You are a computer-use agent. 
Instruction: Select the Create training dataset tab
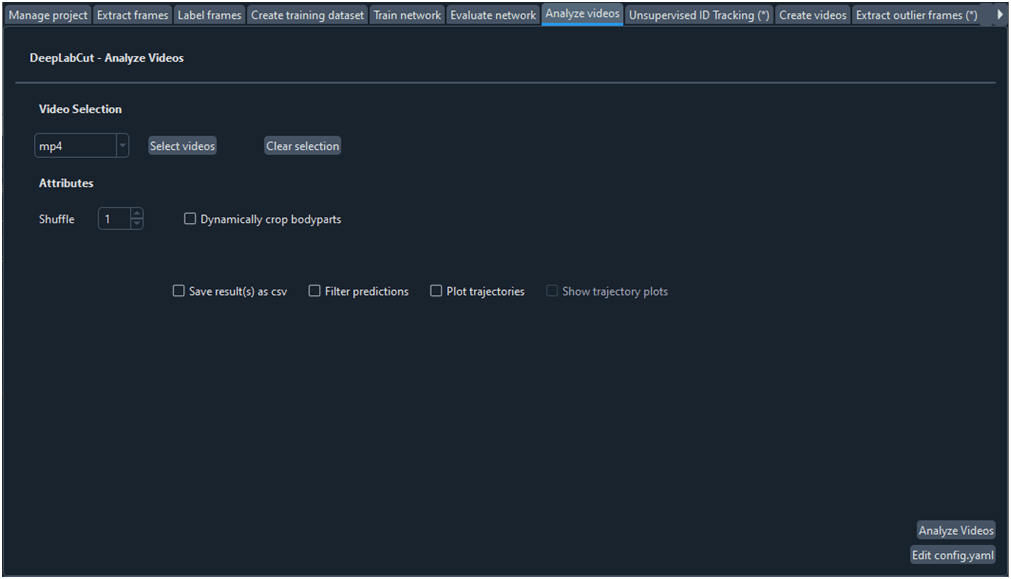[x=307, y=15]
